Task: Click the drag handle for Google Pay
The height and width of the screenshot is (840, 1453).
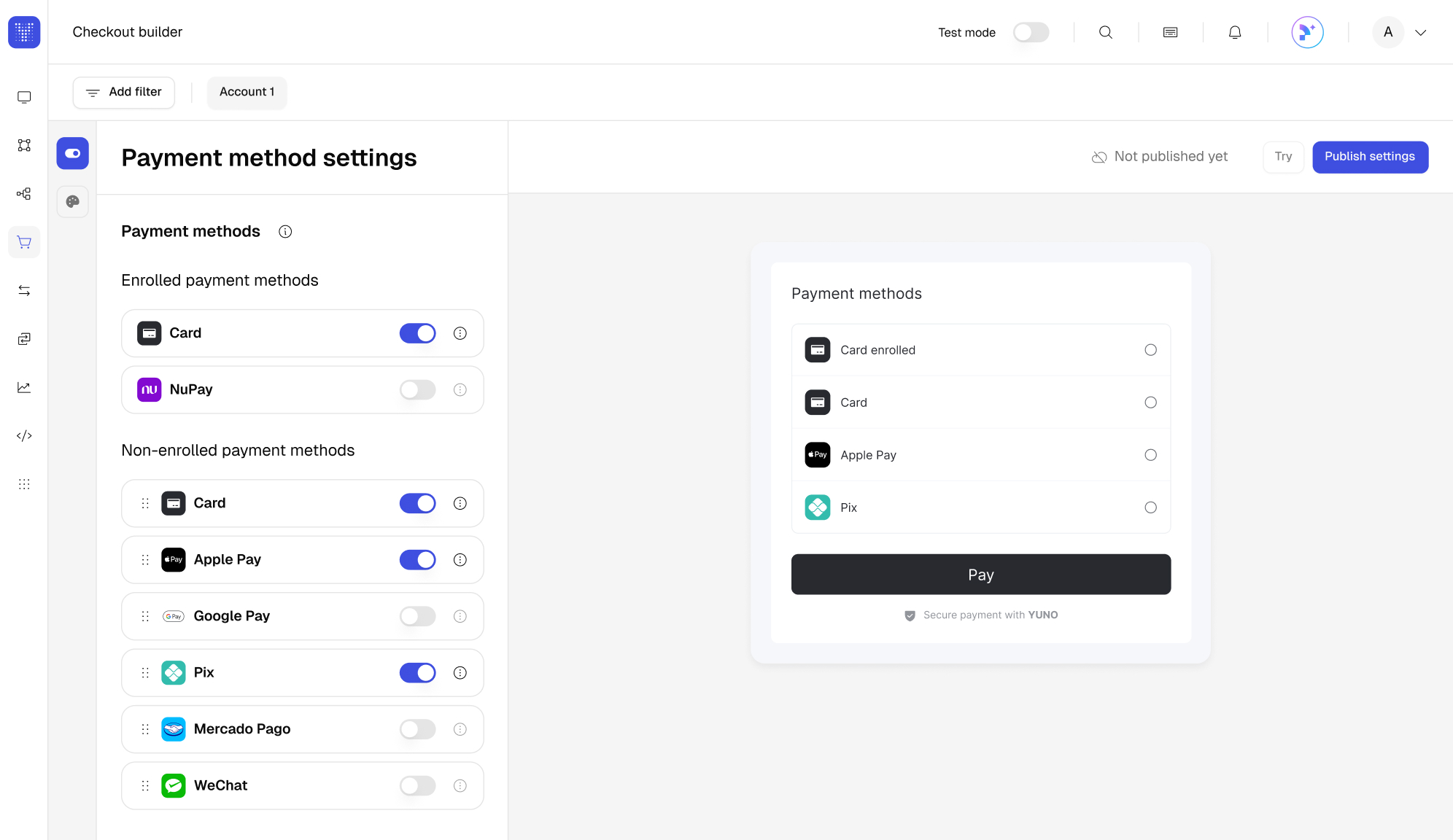Action: pyautogui.click(x=145, y=616)
